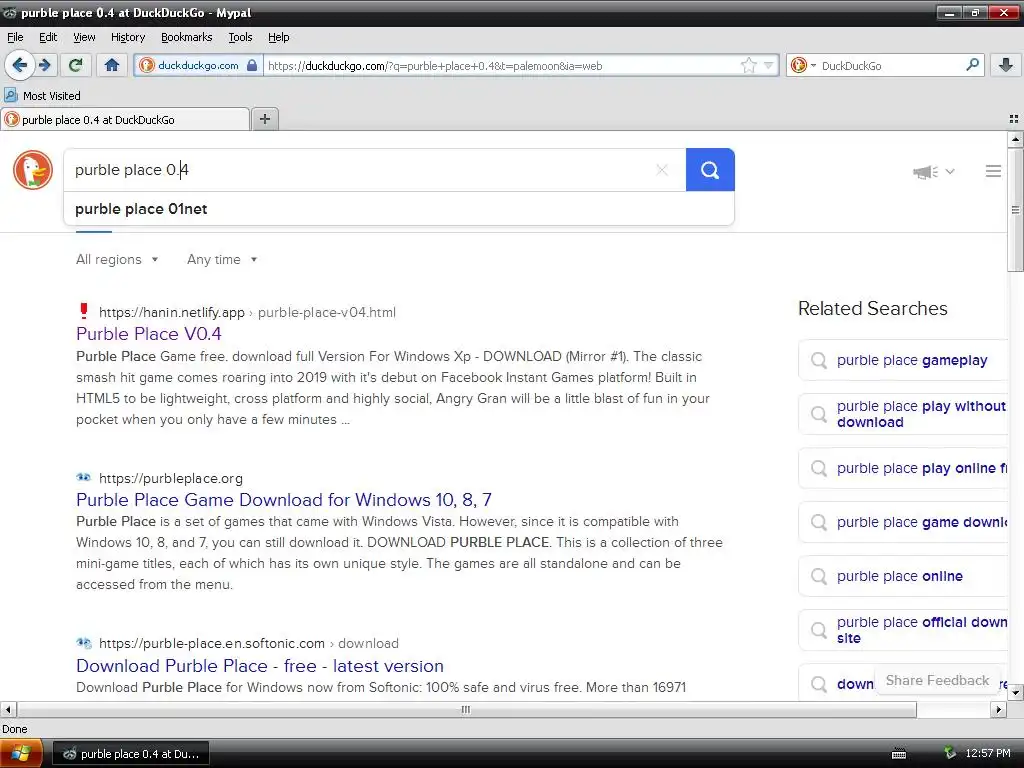Click the vertical scrollbar down arrow

tap(1015, 694)
